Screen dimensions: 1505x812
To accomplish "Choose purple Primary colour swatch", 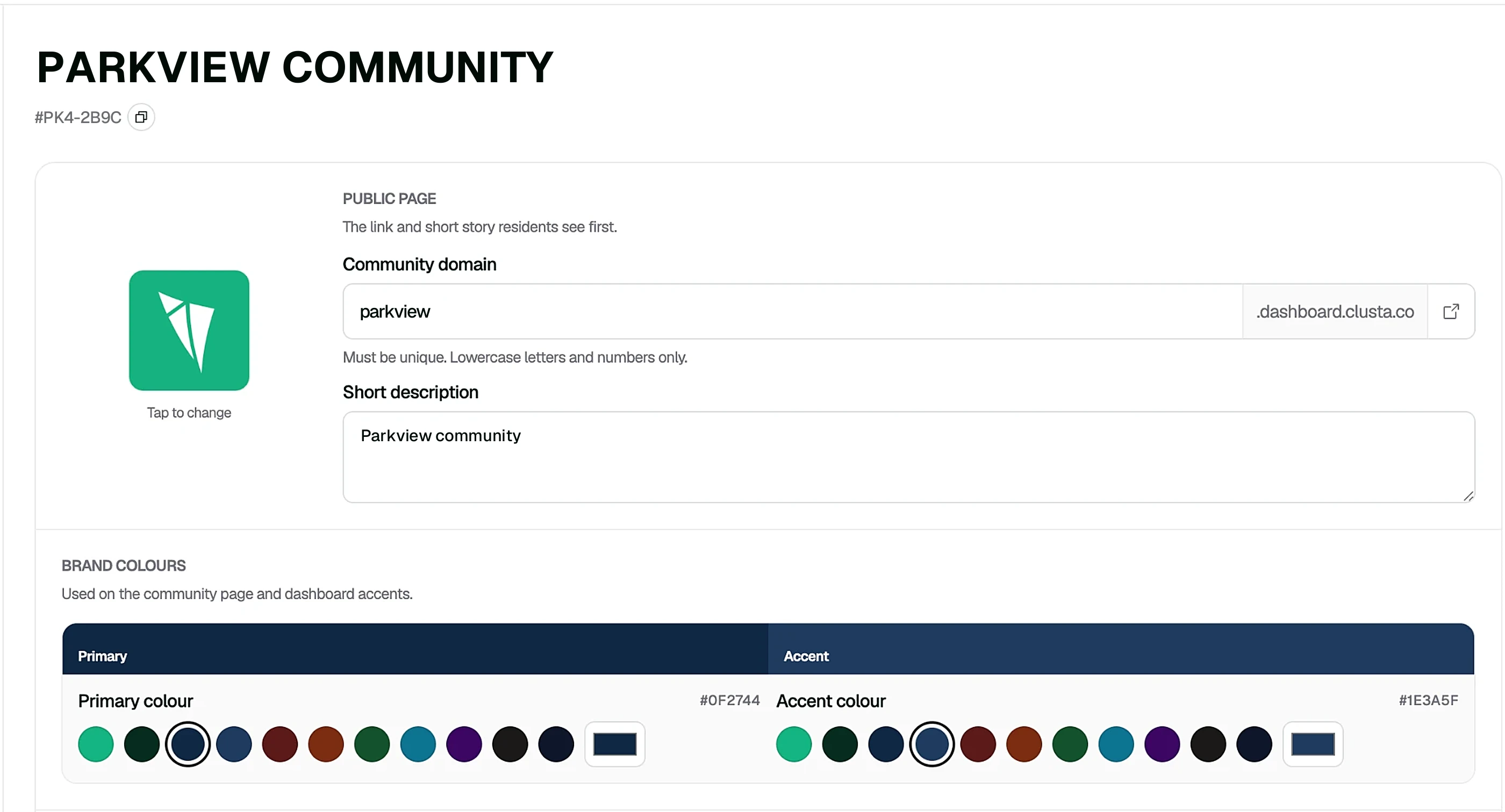I will coord(464,744).
